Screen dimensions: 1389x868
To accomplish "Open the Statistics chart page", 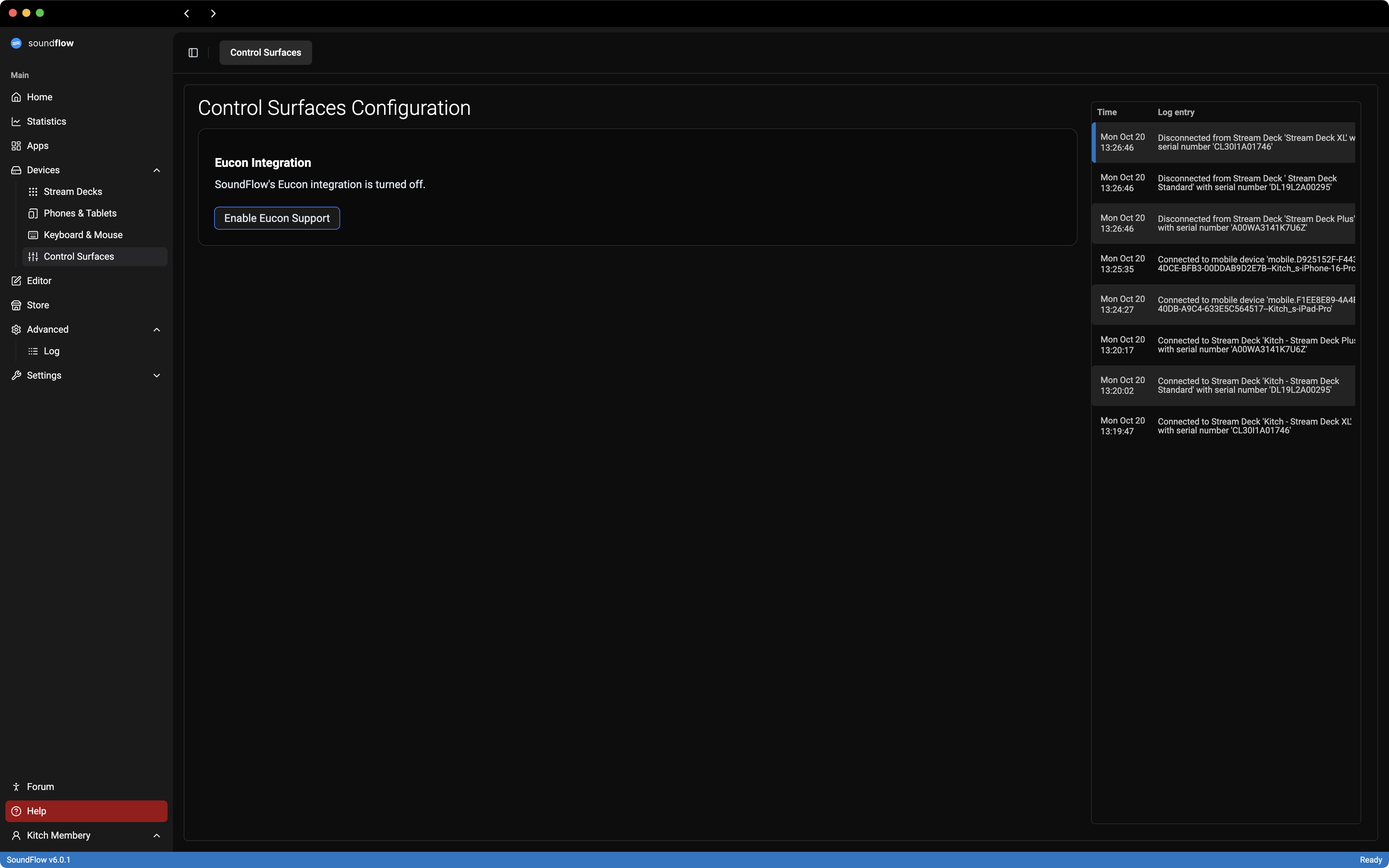I will click(x=46, y=121).
